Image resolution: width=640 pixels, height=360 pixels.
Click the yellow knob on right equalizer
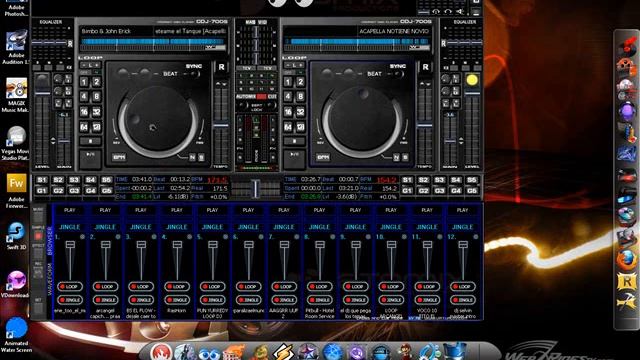coord(472,80)
